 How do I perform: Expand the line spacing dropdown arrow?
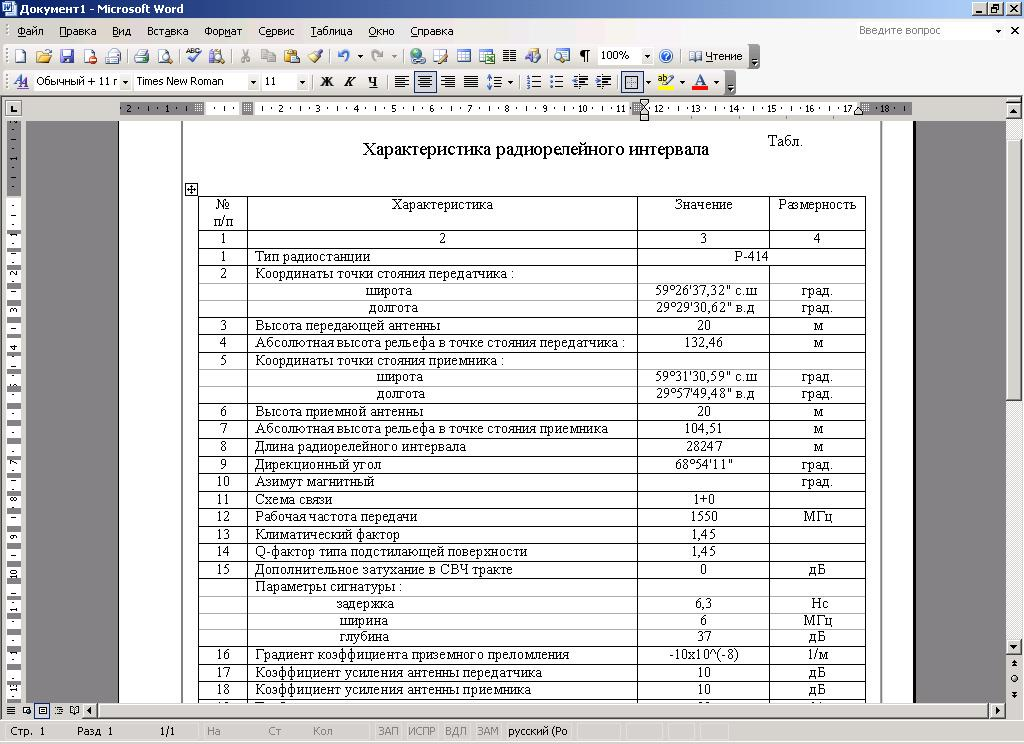click(510, 82)
